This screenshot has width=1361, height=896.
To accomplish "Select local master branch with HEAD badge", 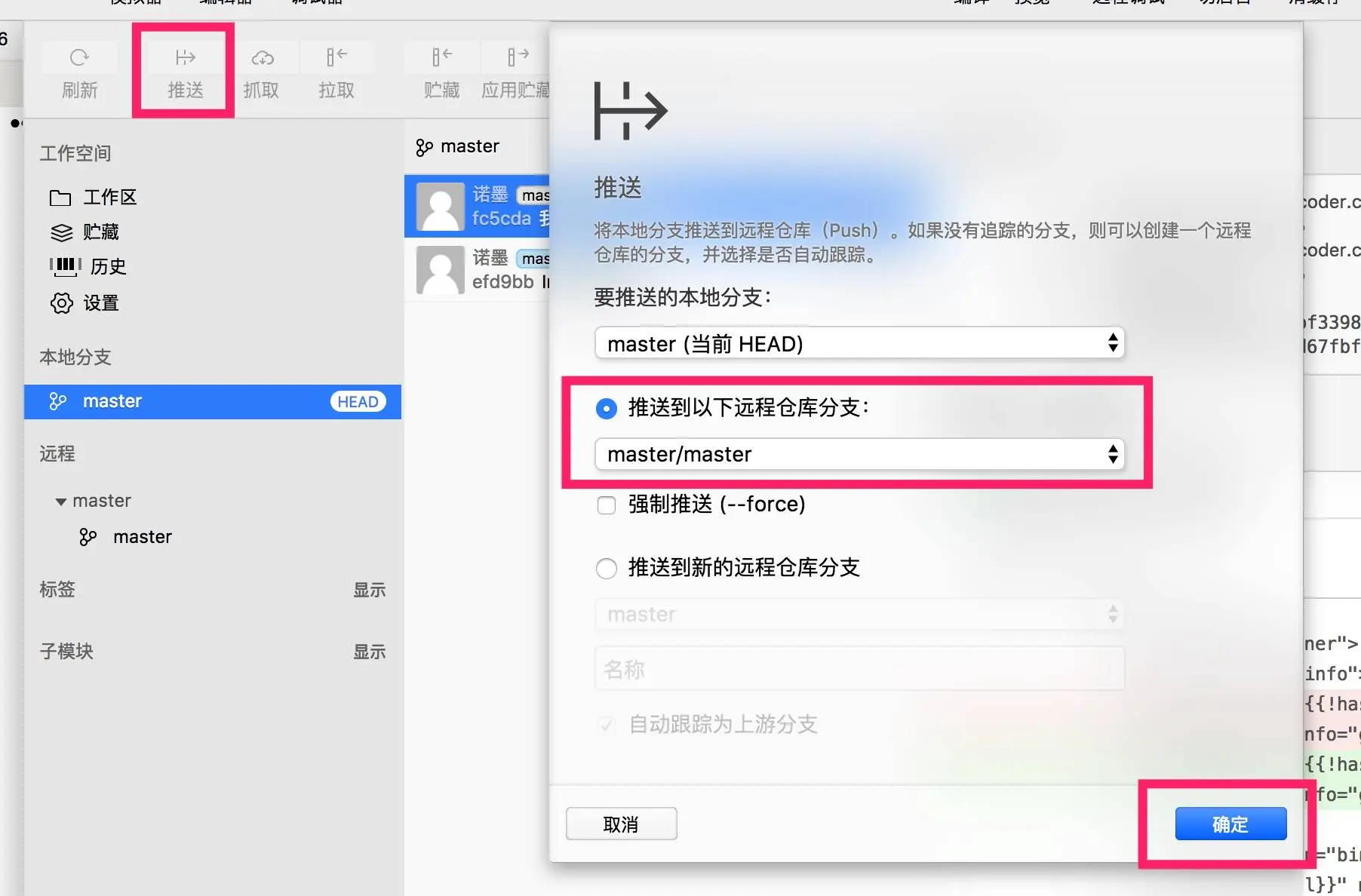I will click(213, 401).
